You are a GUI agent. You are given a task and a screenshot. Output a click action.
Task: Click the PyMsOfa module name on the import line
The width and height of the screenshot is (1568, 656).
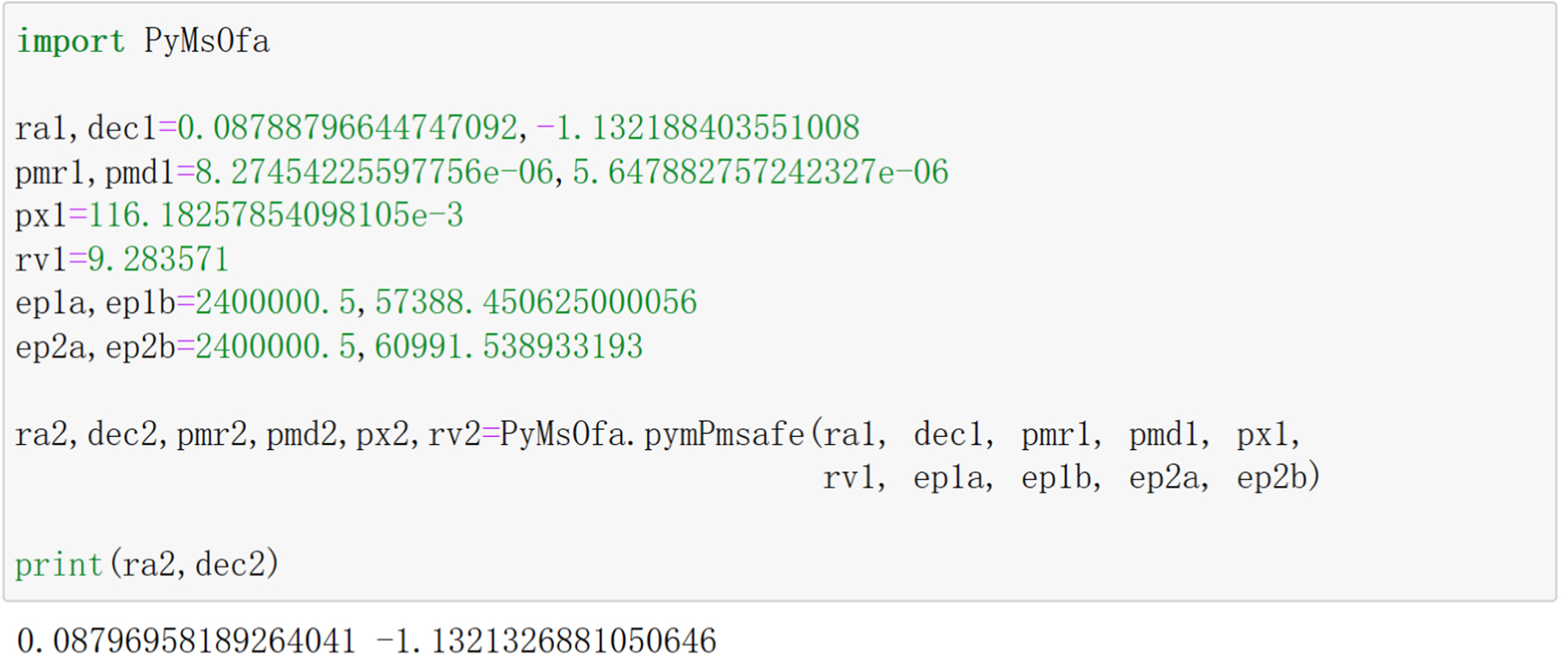[x=207, y=41]
